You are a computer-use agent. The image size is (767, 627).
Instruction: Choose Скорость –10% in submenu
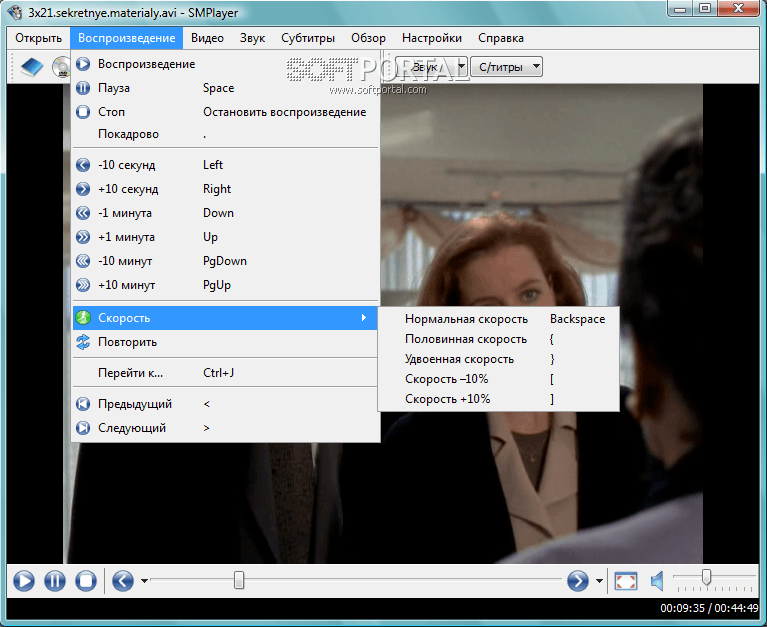498,379
